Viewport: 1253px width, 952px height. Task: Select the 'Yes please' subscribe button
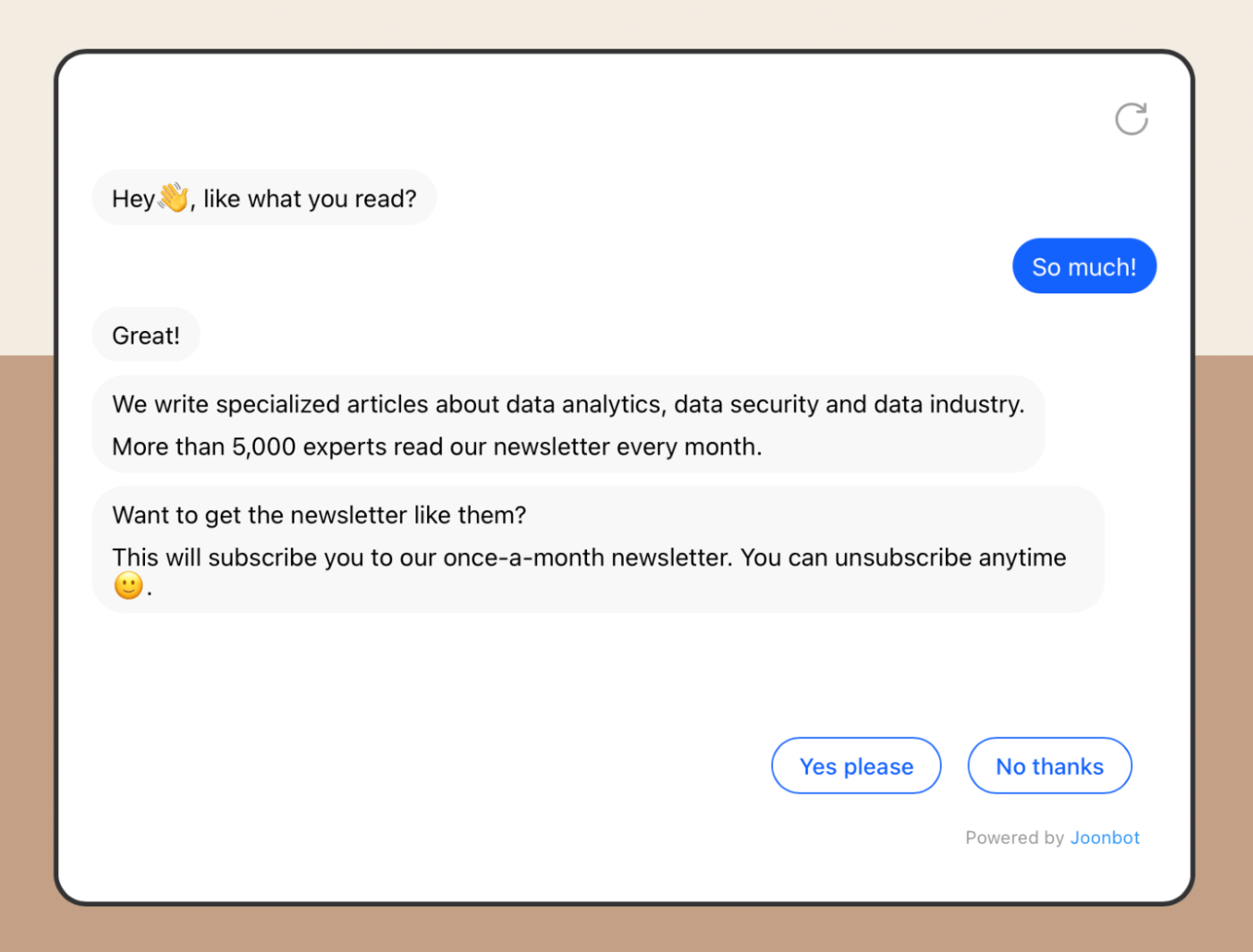[x=856, y=766]
